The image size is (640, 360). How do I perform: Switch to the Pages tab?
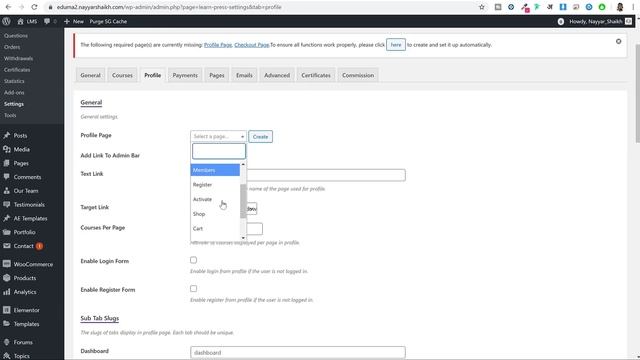point(217,75)
